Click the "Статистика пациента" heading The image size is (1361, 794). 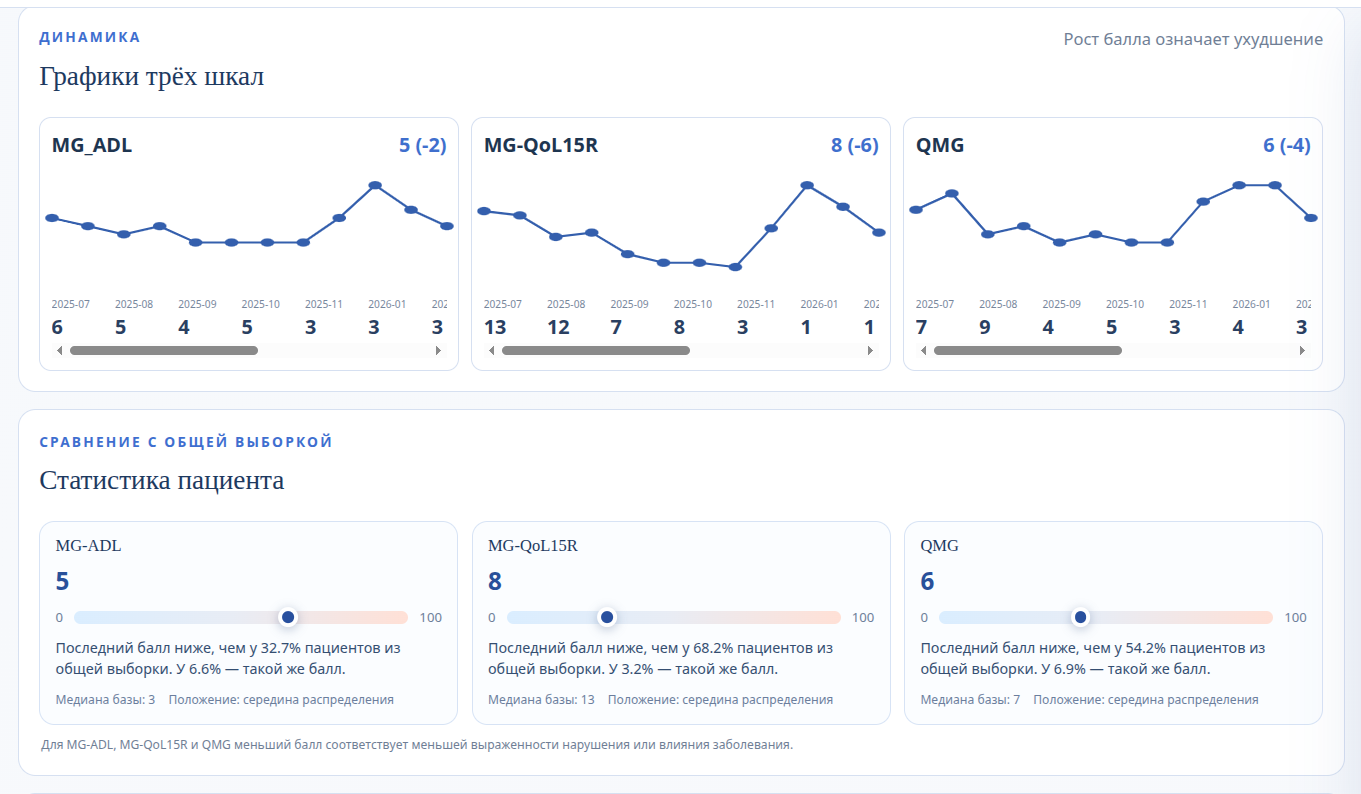[x=162, y=481]
